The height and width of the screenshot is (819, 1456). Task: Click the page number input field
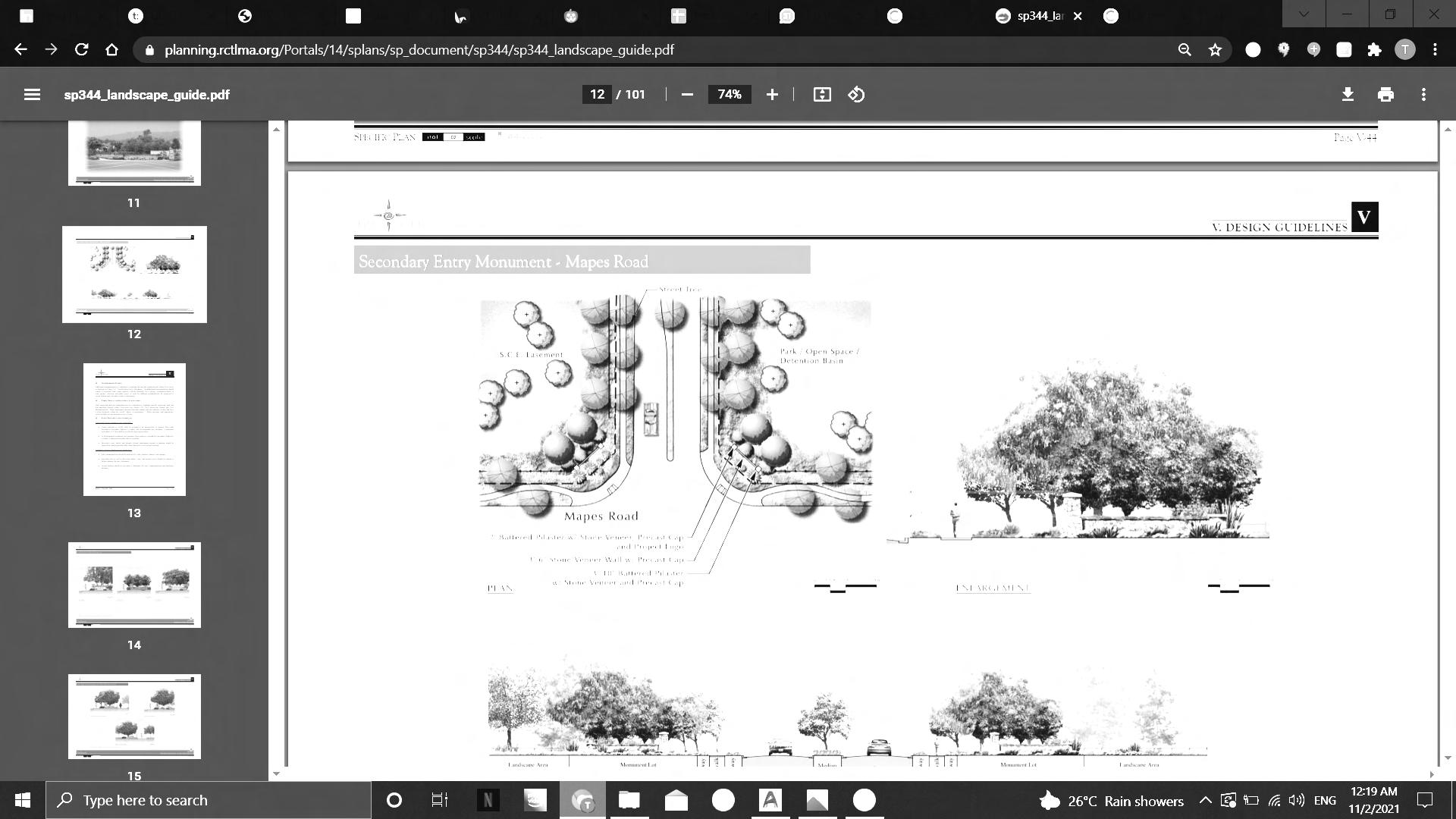(x=597, y=95)
